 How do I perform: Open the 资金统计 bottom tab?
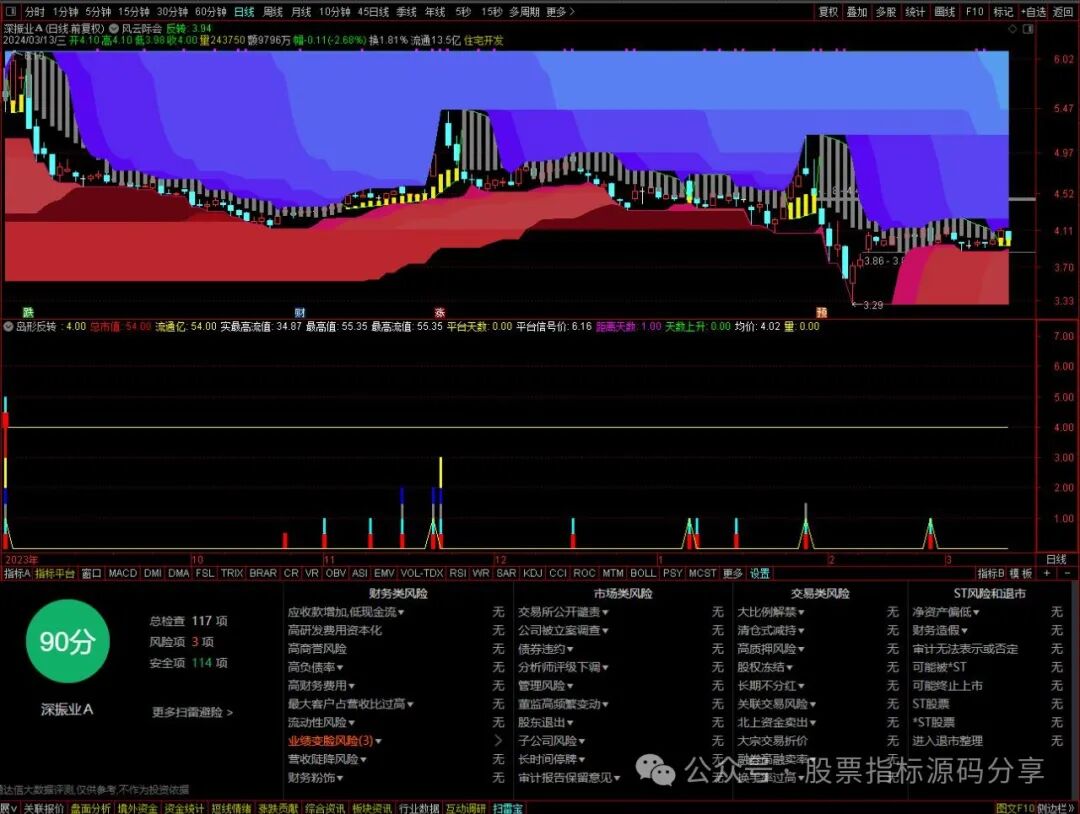click(184, 808)
